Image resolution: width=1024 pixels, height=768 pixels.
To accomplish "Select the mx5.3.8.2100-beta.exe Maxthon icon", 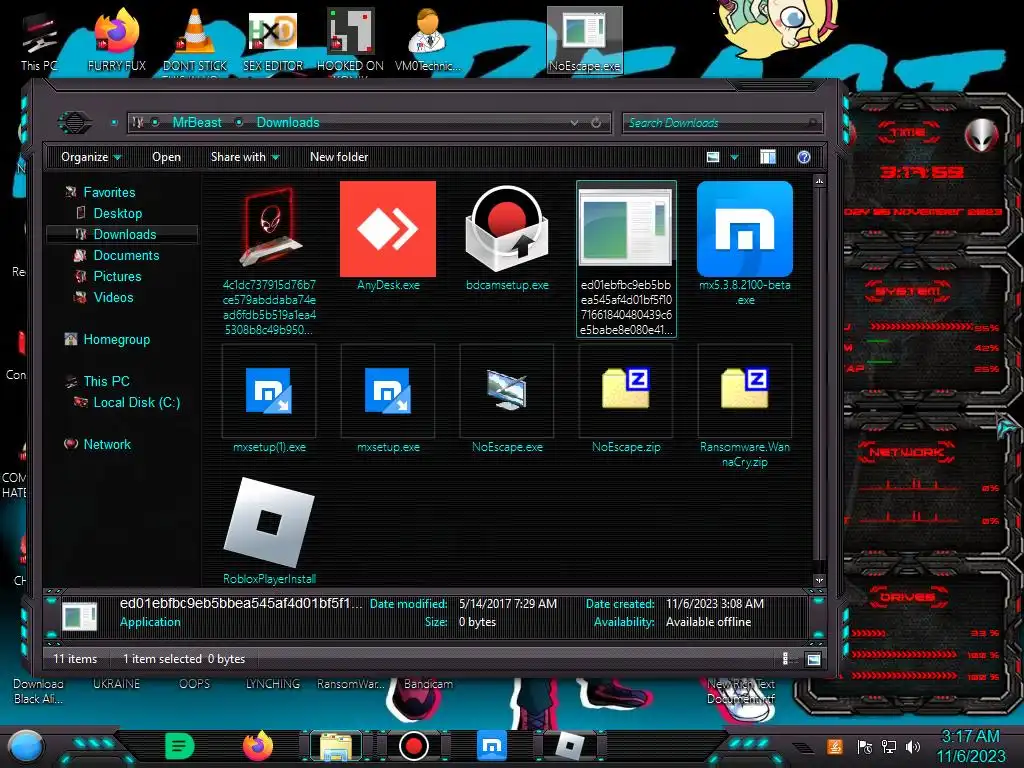I will (x=744, y=229).
